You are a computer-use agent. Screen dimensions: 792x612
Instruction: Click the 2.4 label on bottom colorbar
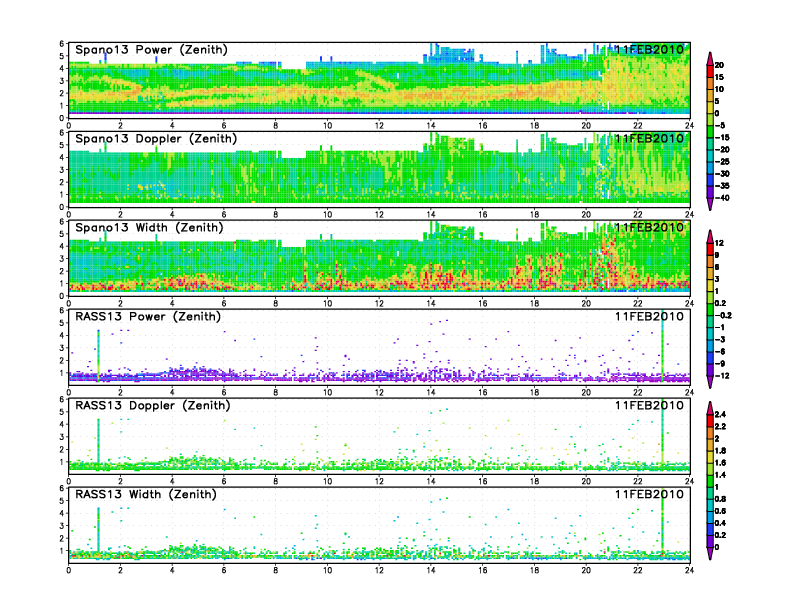[x=721, y=415]
